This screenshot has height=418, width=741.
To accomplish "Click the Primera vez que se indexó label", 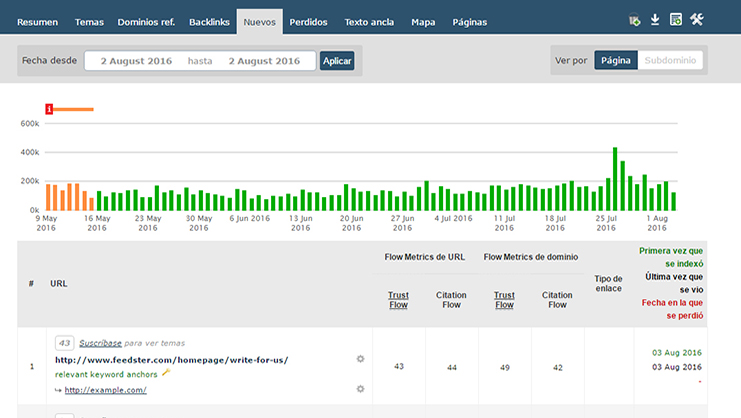I will tap(671, 257).
